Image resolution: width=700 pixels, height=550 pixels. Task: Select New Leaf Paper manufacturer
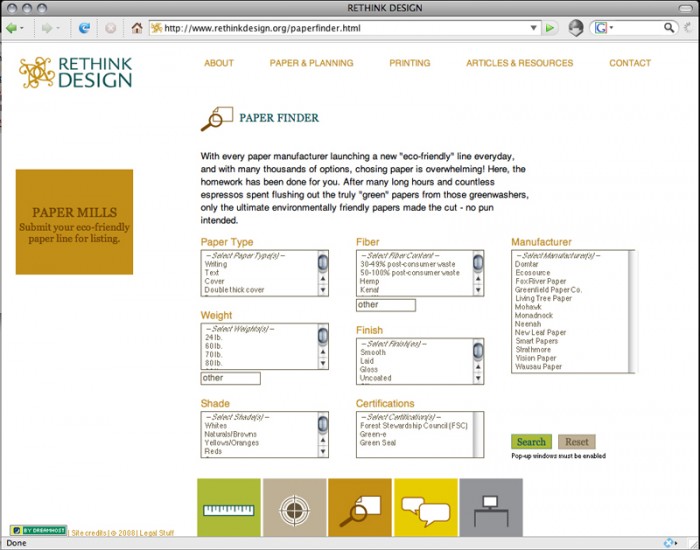[541, 333]
